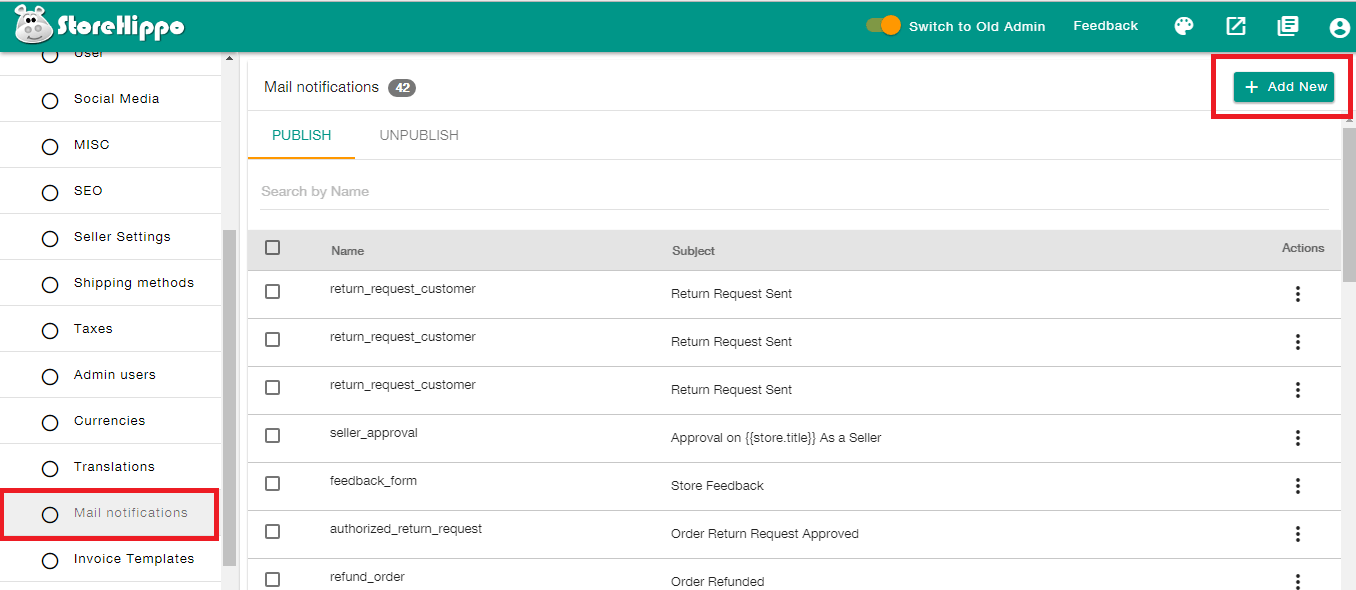1356x590 pixels.
Task: Click the Switch to Old Admin label
Action: coord(977,27)
